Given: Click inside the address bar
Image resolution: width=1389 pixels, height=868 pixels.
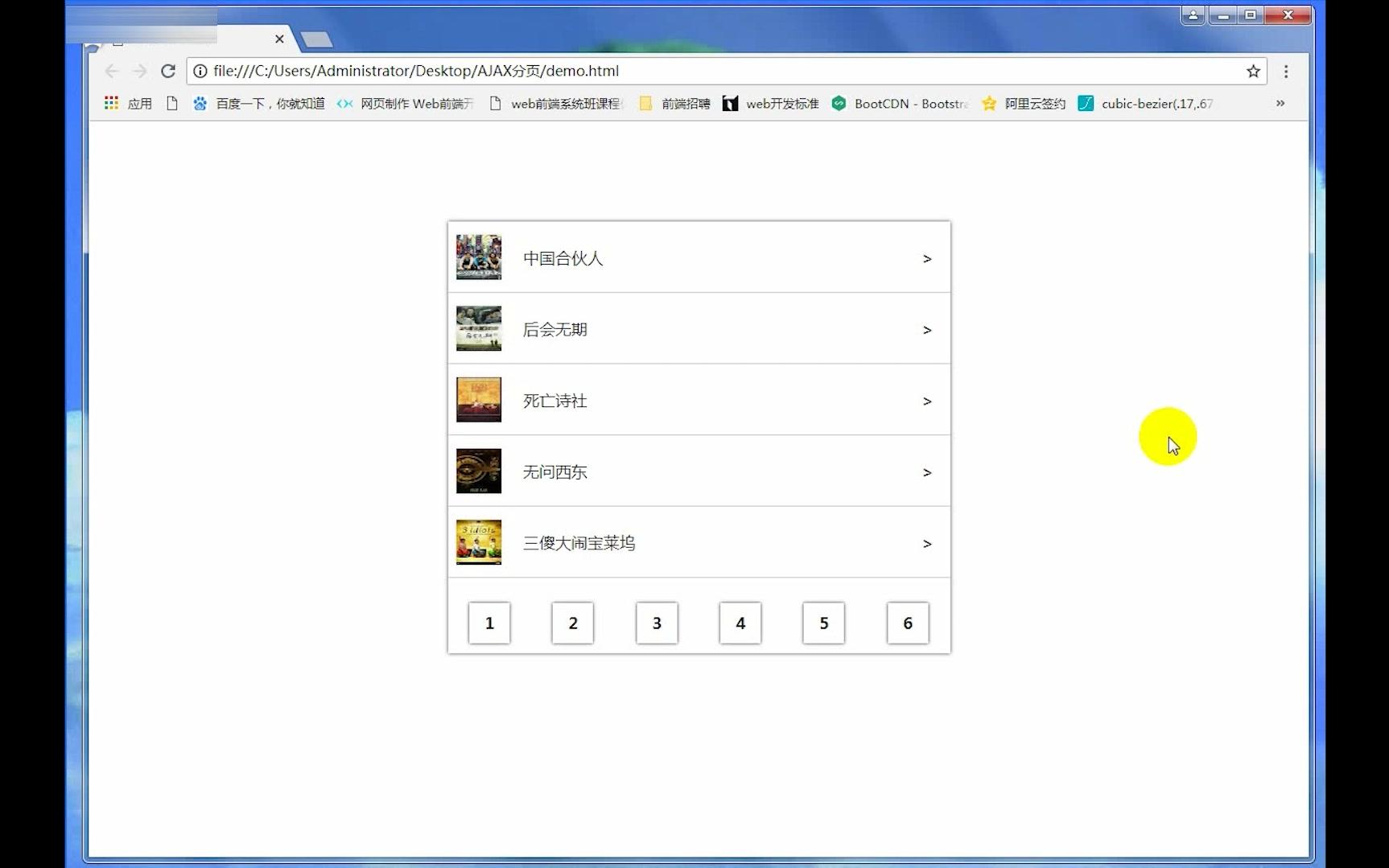Looking at the screenshot, I should [x=644, y=71].
